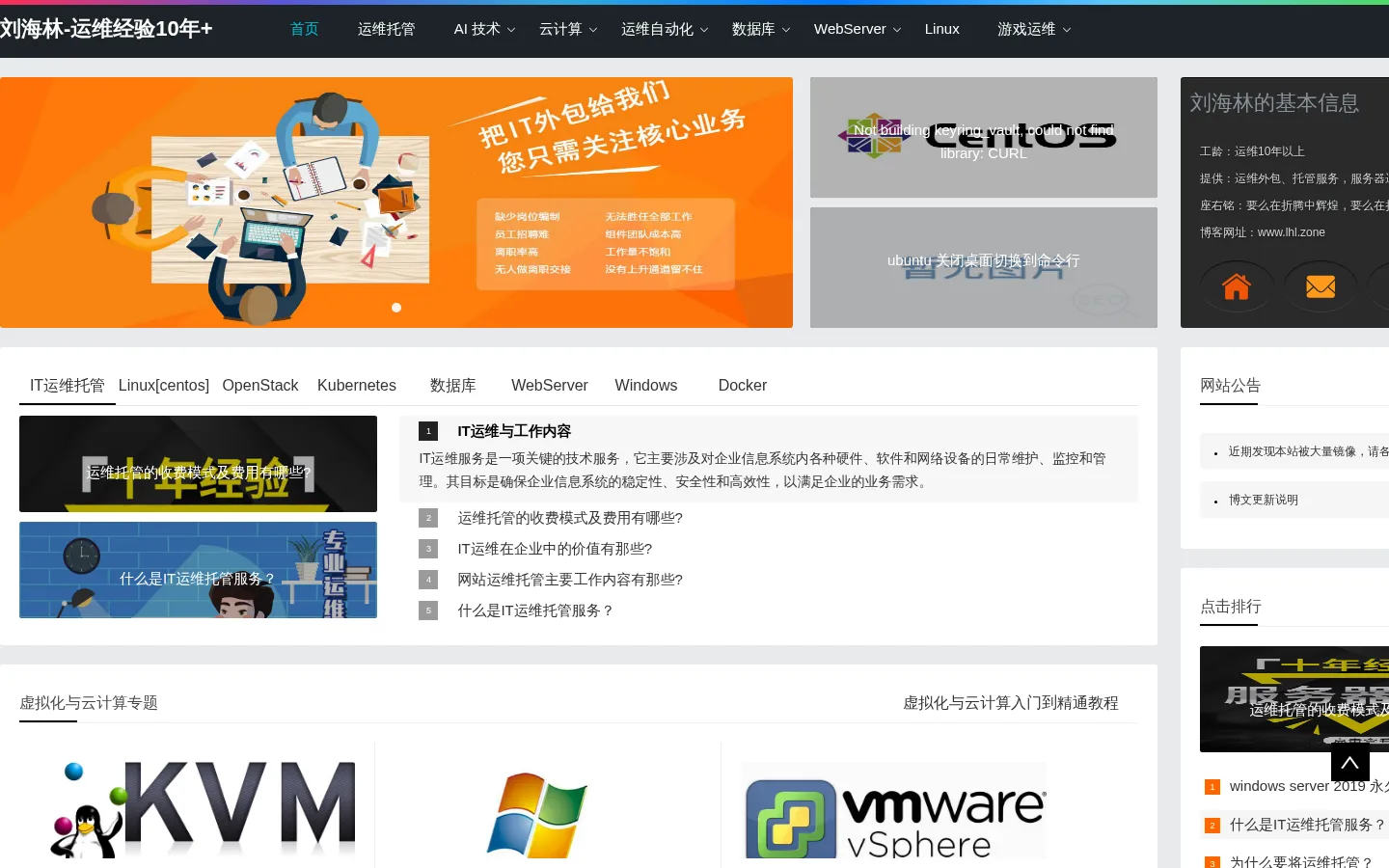Open the IT outsourcing orange banner slide
1389x868 pixels.
(x=396, y=203)
